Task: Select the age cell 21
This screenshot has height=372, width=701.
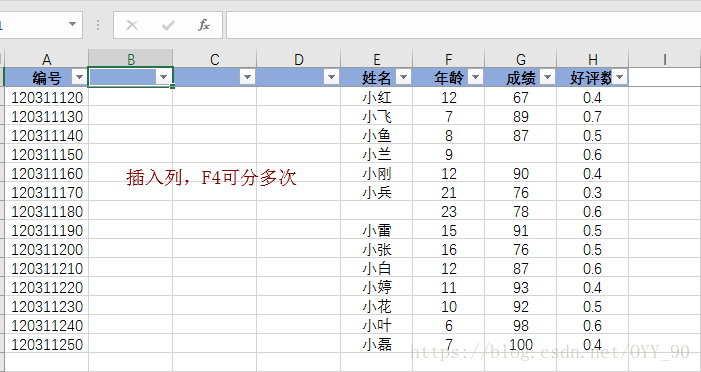Action: tap(448, 192)
